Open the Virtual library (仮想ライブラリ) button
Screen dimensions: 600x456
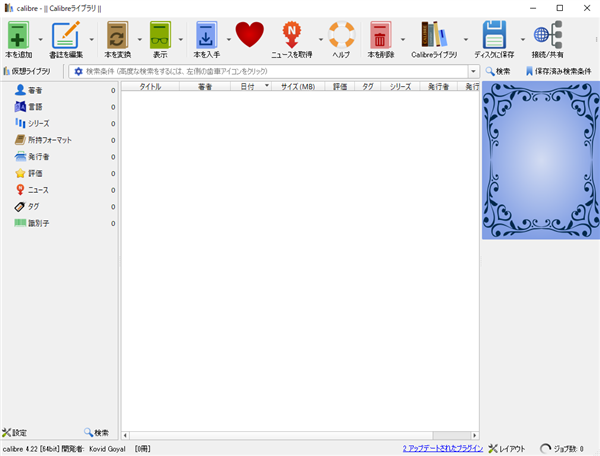coord(27,72)
